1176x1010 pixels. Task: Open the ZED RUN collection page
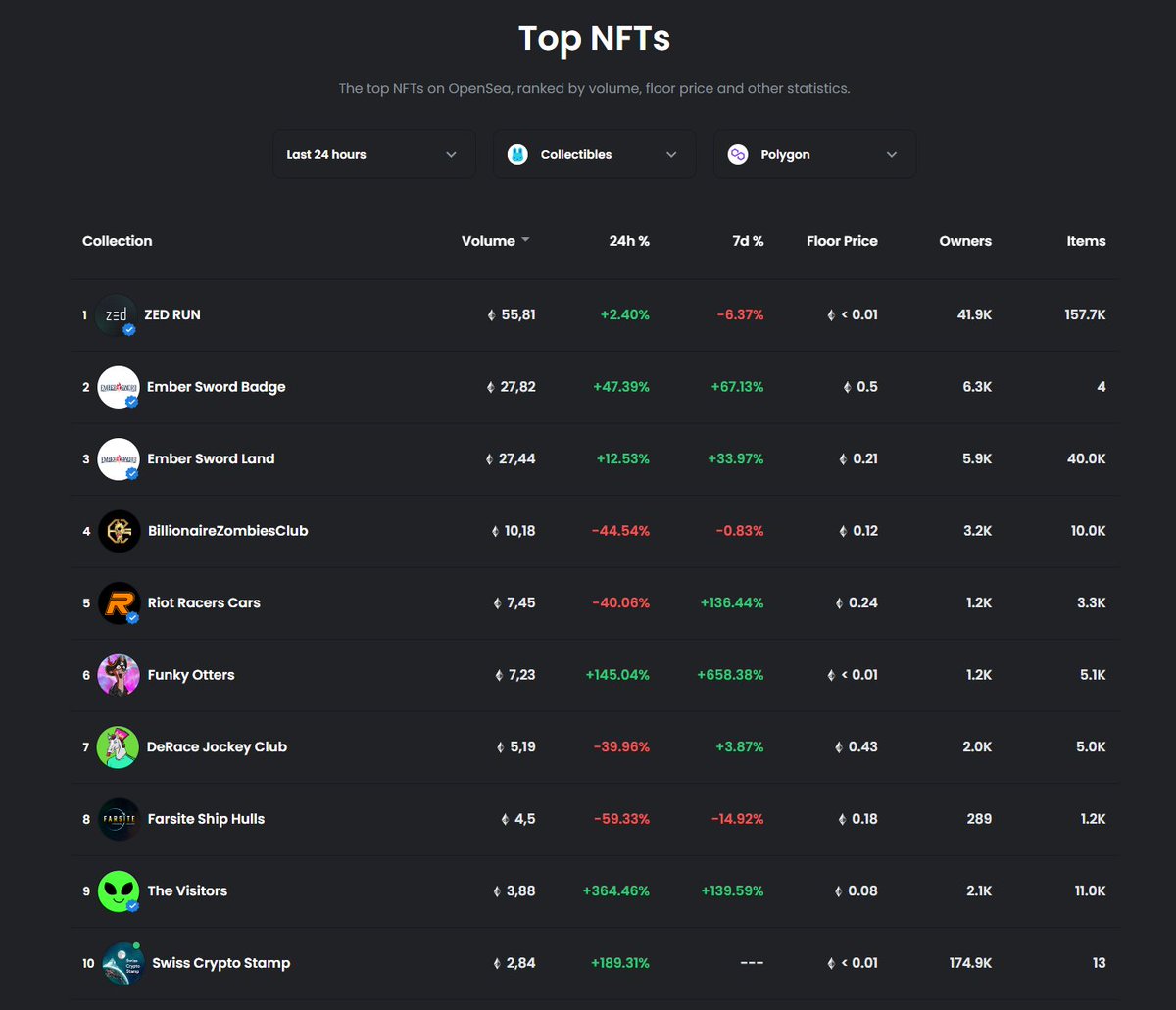tap(173, 313)
